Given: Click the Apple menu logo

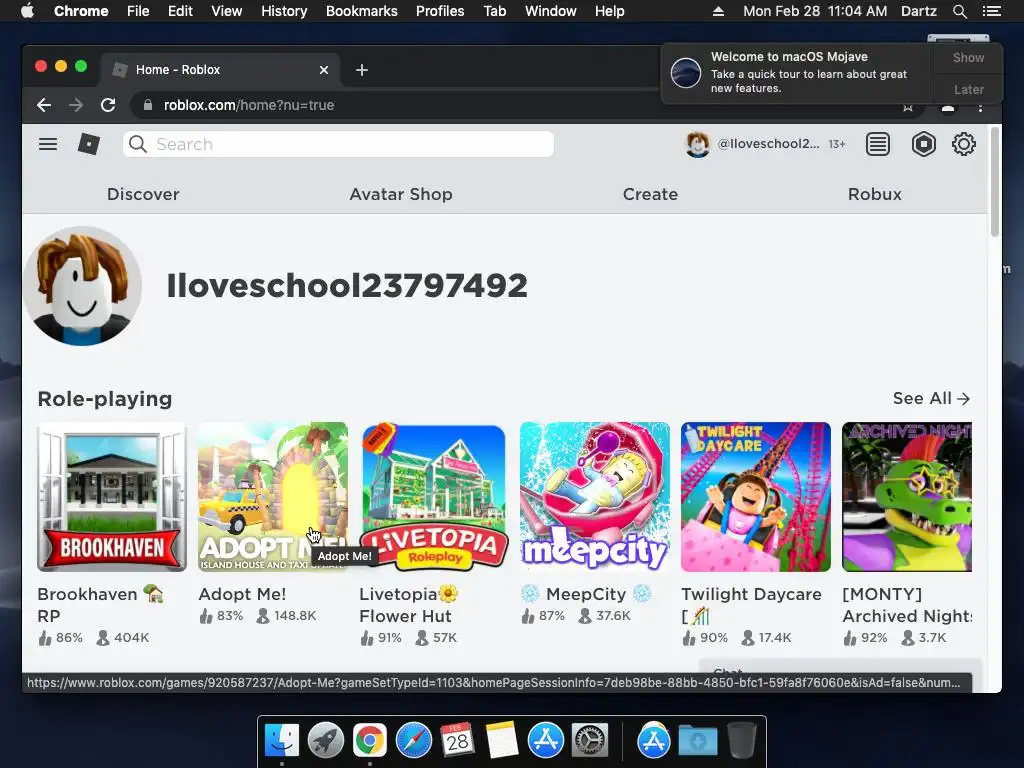Looking at the screenshot, I should click(27, 11).
